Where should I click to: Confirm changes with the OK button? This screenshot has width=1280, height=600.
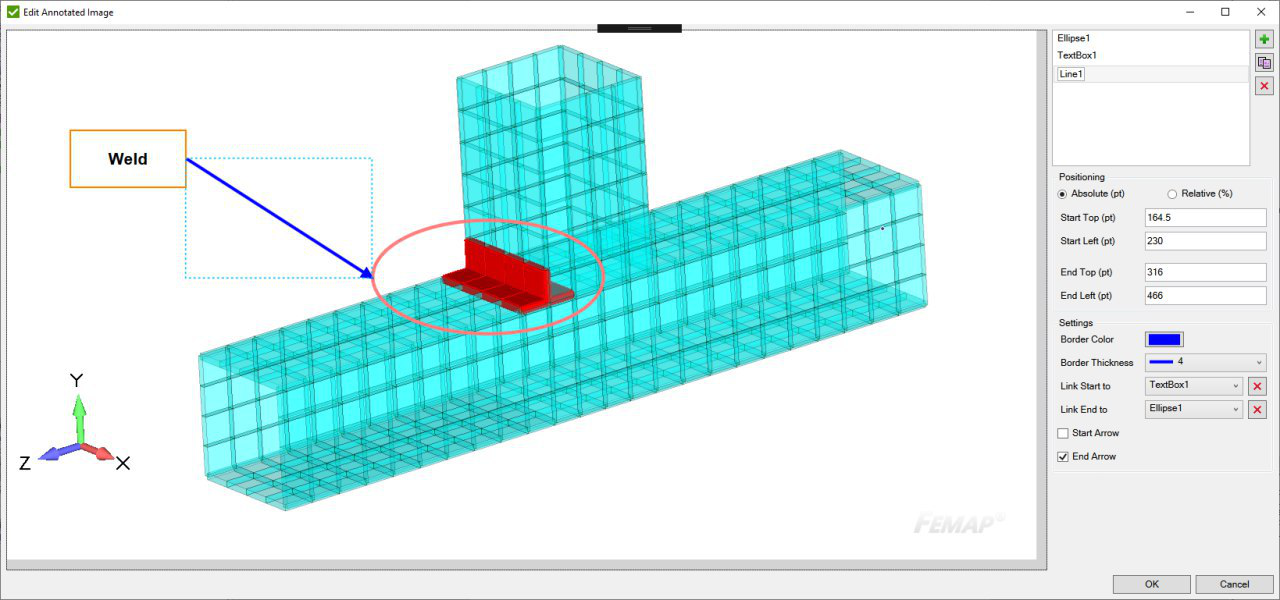[1152, 584]
